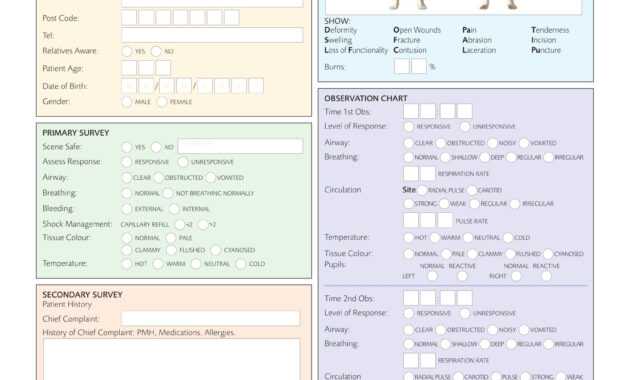Click the first Patient Age box
The image size is (630, 380).
coord(129,68)
